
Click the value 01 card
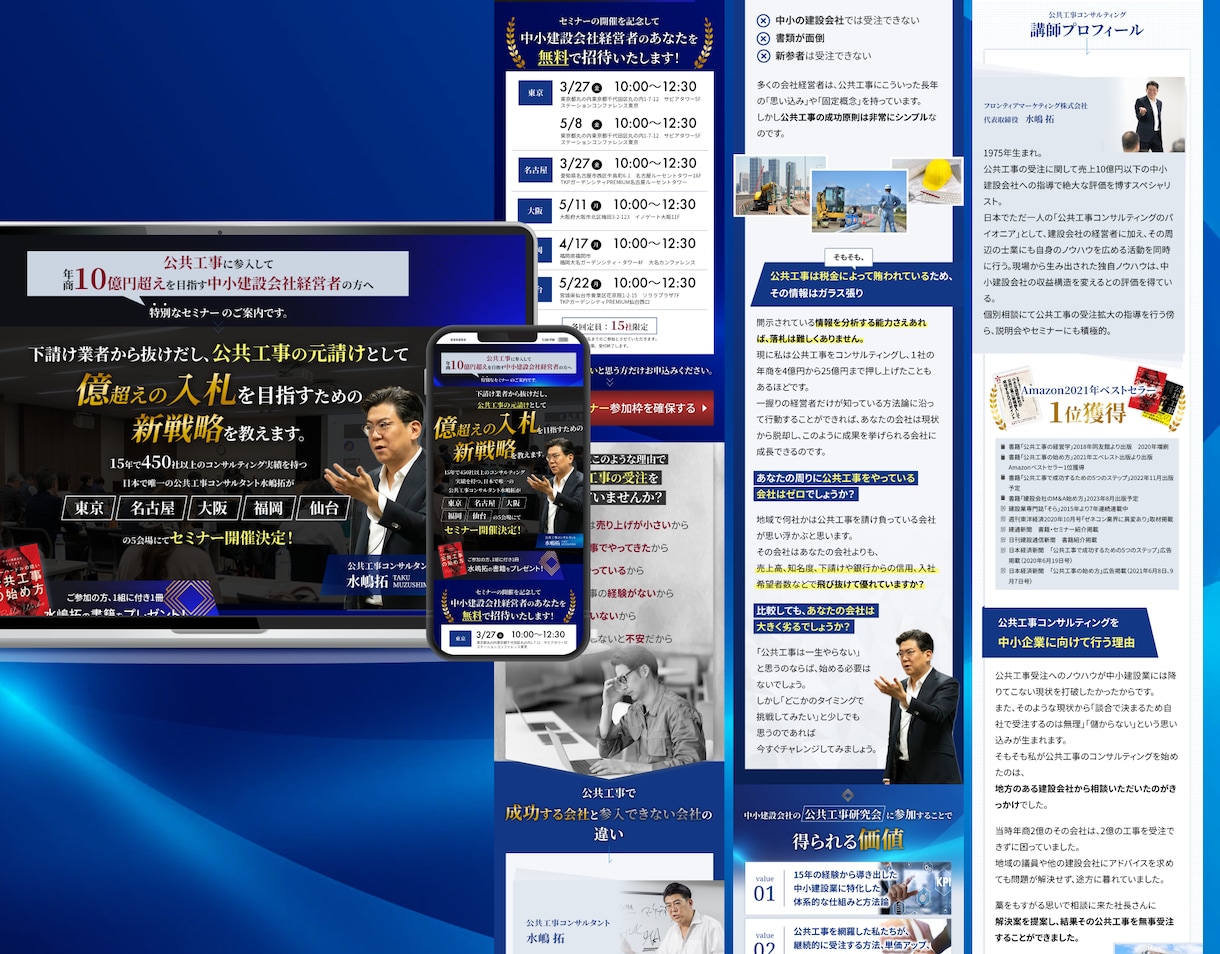(x=849, y=886)
